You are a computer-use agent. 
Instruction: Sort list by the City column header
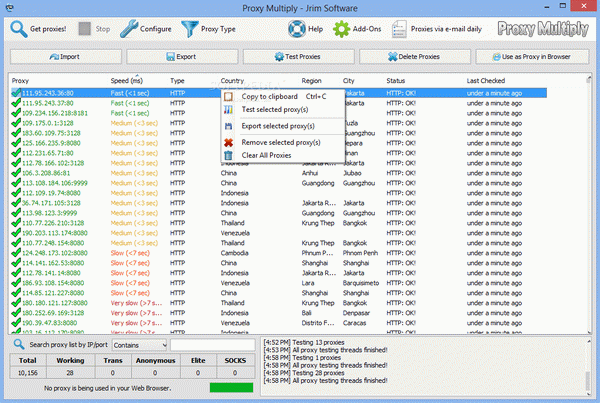(x=349, y=81)
